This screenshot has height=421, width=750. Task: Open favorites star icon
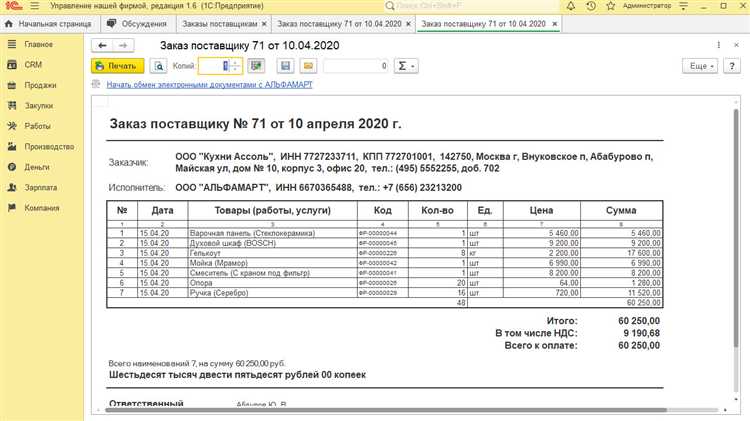611,6
